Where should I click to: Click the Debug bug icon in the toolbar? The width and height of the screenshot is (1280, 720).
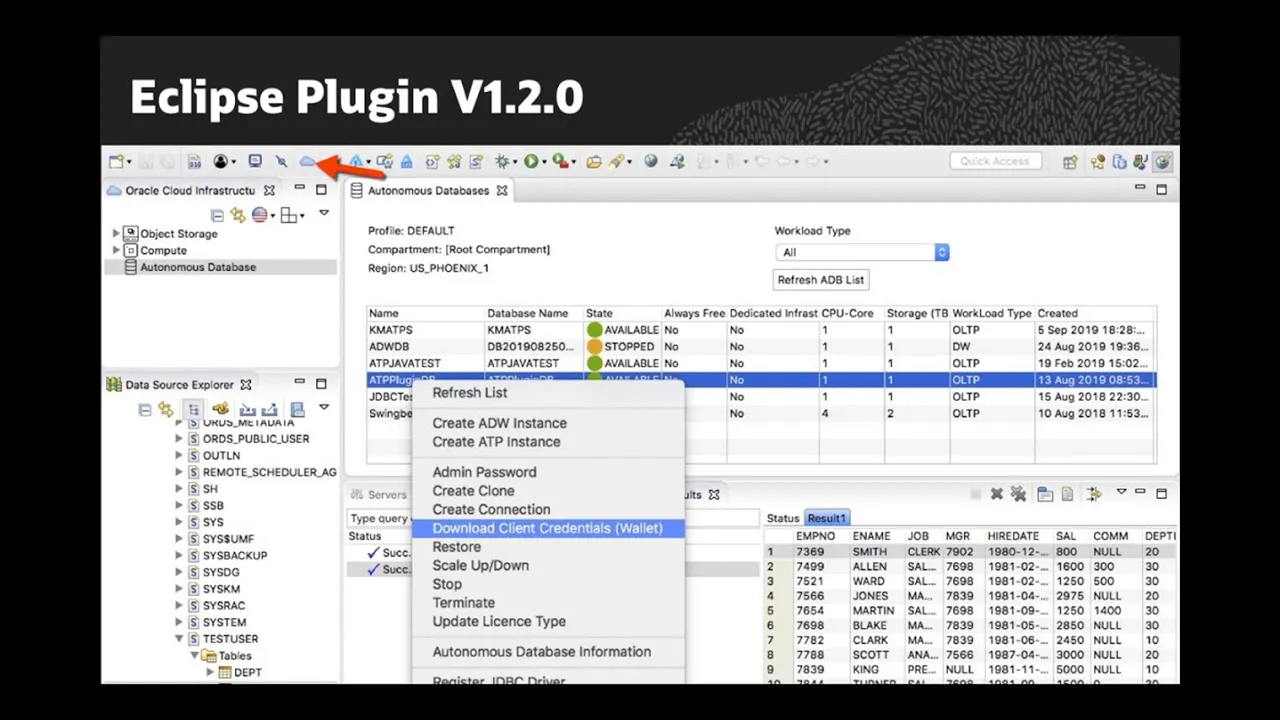point(502,161)
